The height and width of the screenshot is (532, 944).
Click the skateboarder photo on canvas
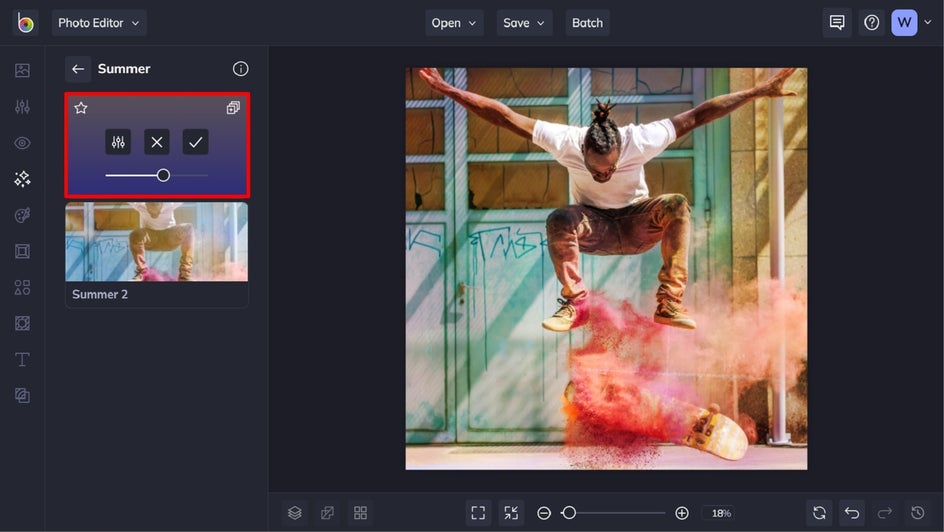click(606, 268)
